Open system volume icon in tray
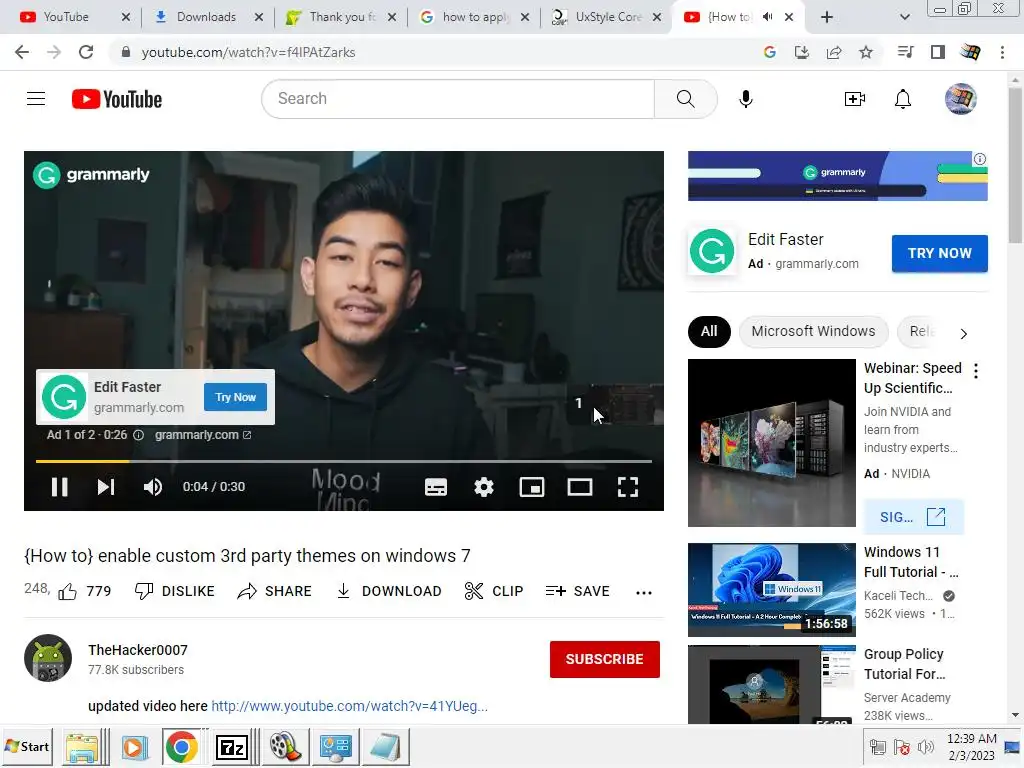1024x768 pixels. click(926, 747)
